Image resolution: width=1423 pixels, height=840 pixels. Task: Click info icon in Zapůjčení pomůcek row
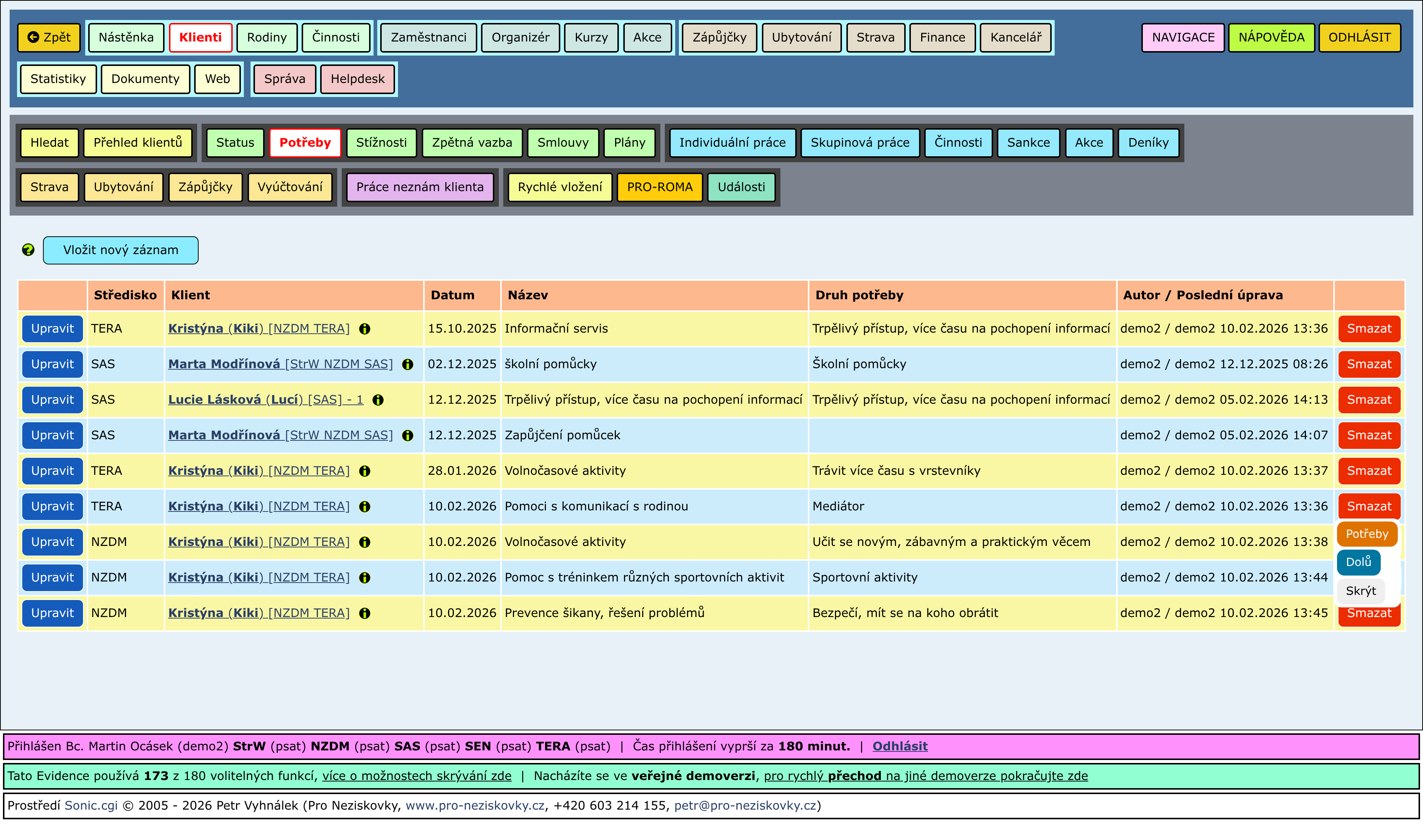(408, 436)
